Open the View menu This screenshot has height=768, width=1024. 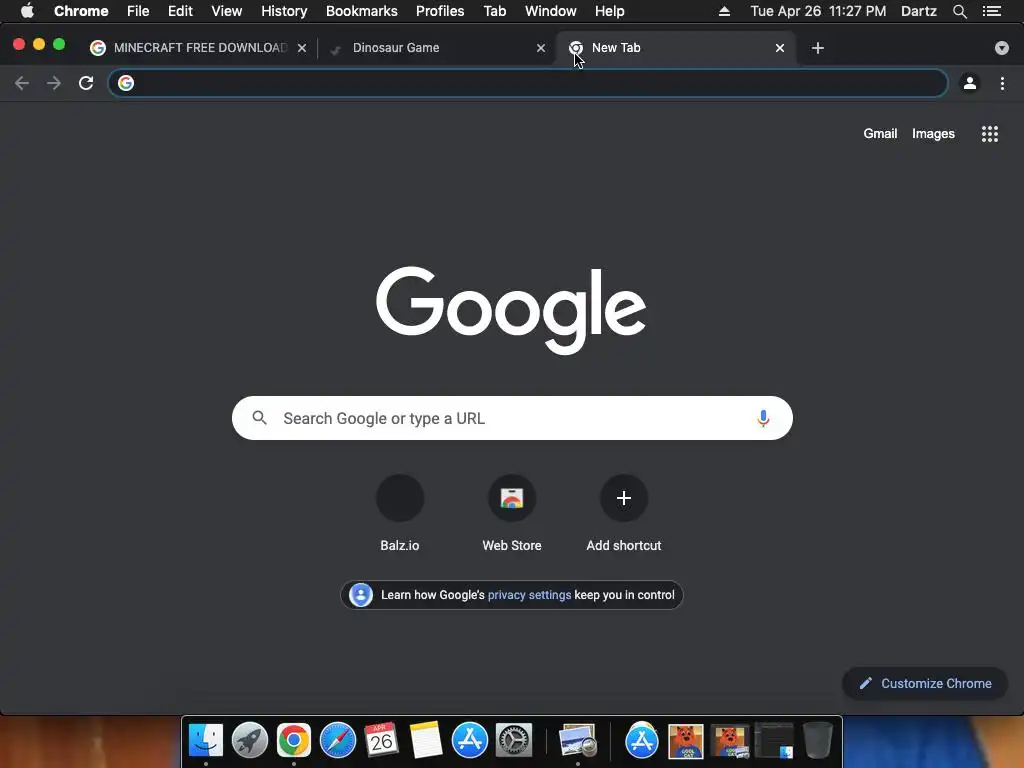(x=227, y=11)
